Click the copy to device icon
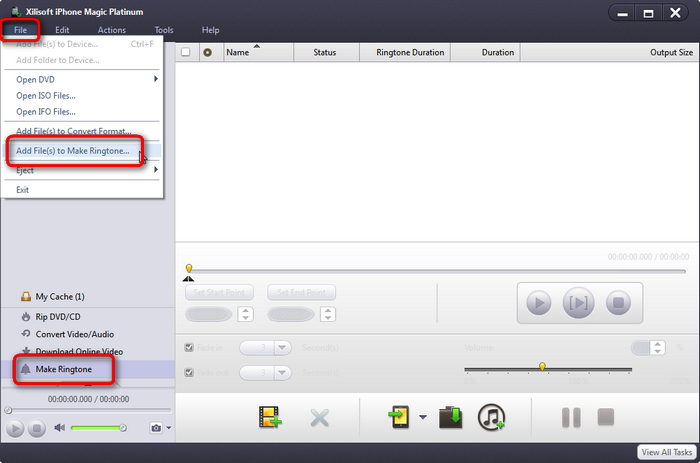The width and height of the screenshot is (700, 463). 401,417
